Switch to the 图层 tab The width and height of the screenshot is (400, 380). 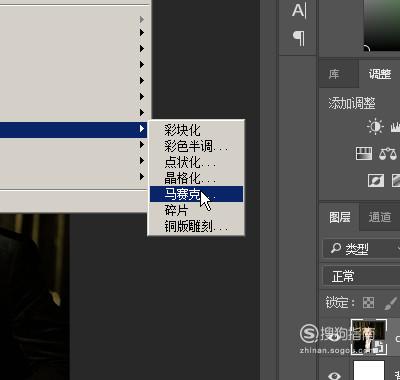point(340,217)
